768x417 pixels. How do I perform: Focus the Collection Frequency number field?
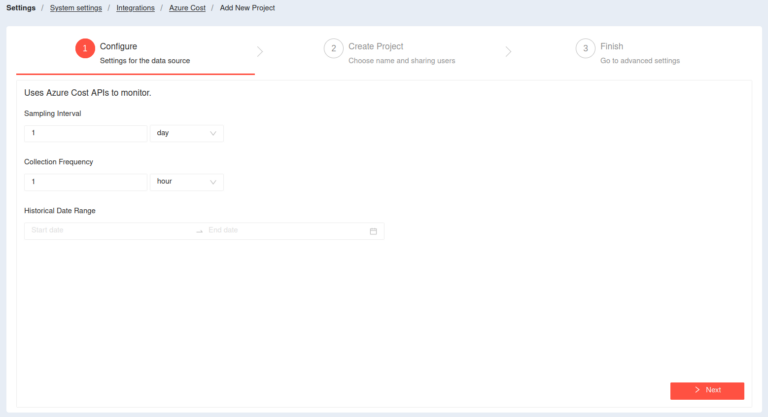tap(86, 182)
